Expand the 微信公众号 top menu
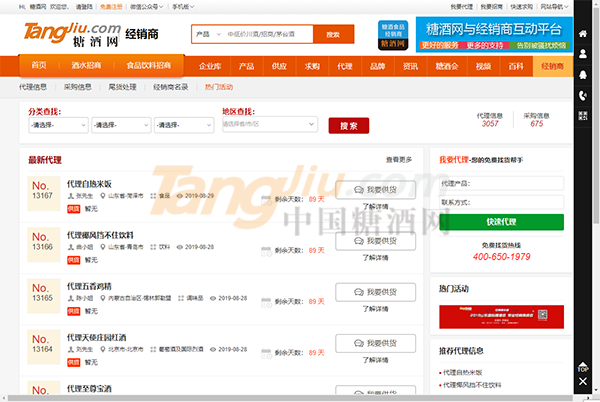 click(x=147, y=7)
